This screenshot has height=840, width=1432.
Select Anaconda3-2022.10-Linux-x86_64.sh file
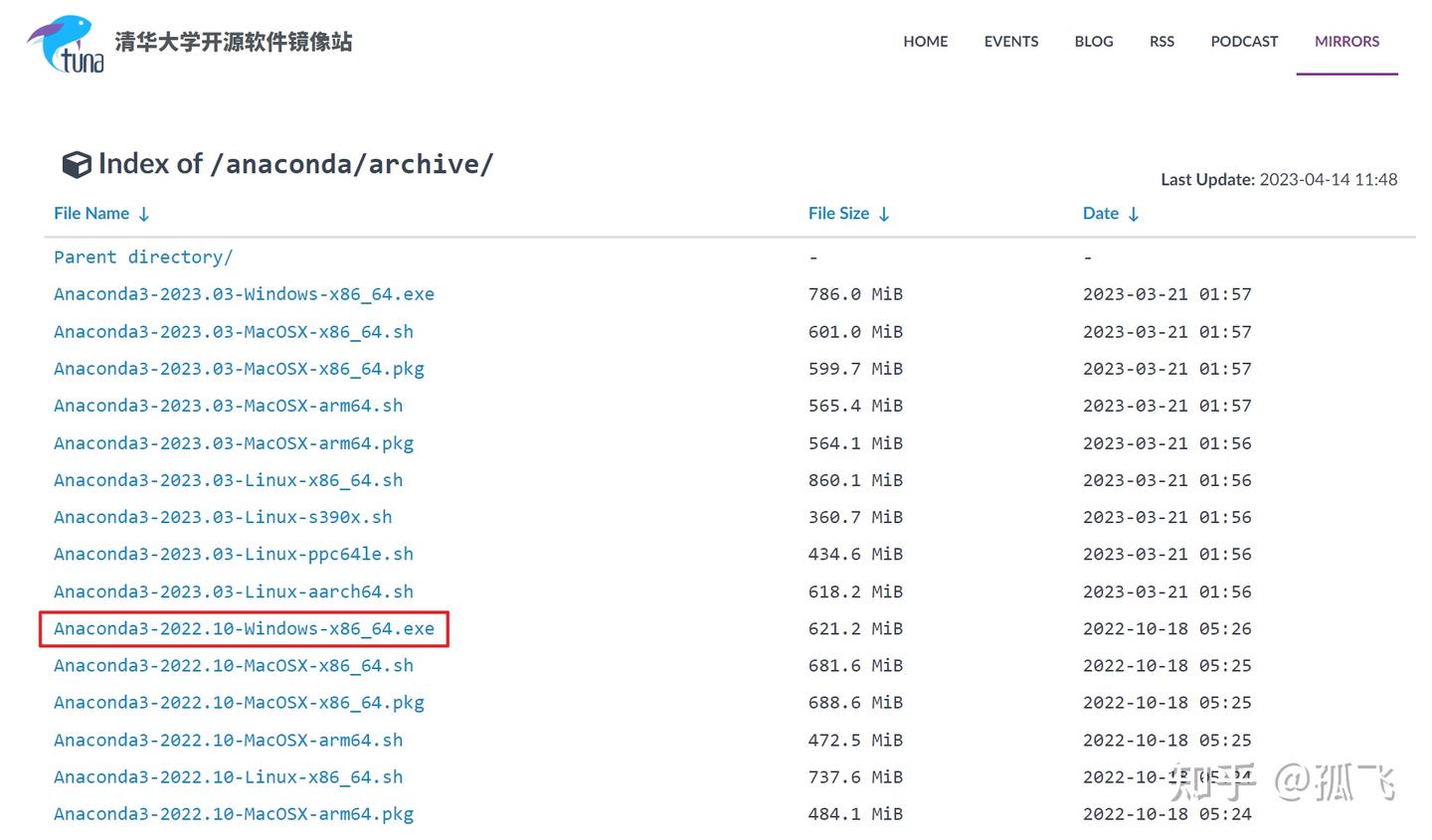(x=228, y=776)
